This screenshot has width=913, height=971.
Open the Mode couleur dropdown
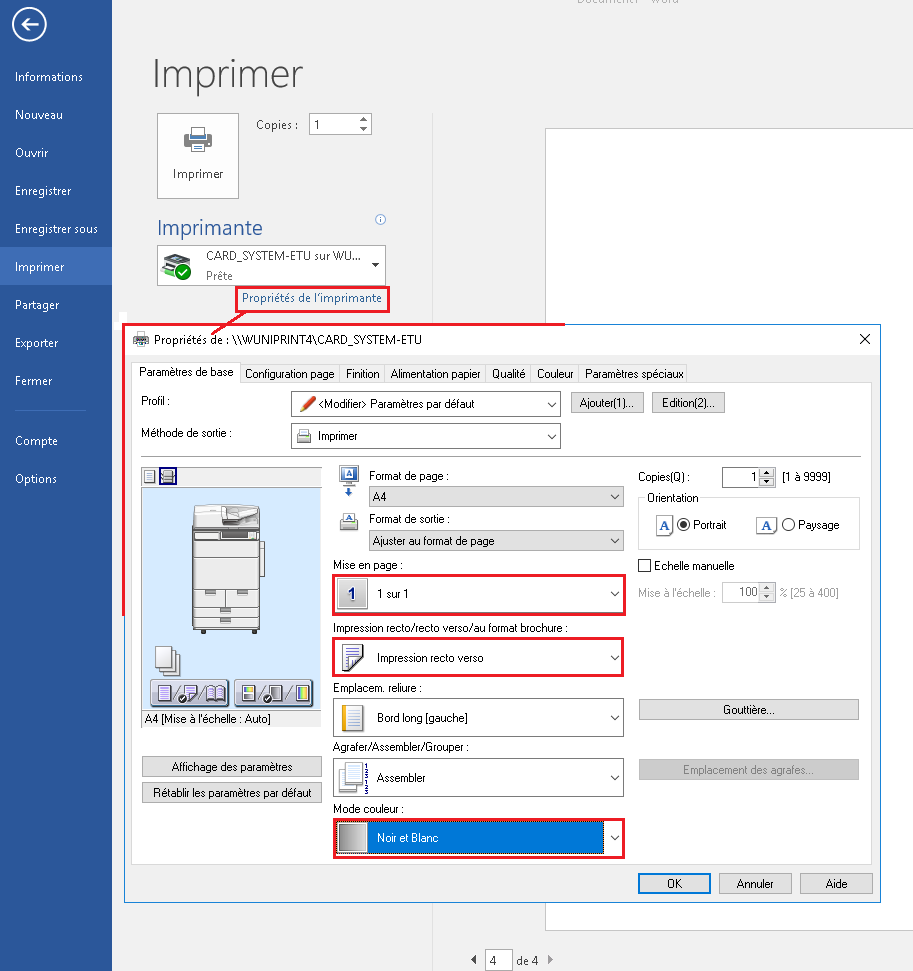click(478, 838)
